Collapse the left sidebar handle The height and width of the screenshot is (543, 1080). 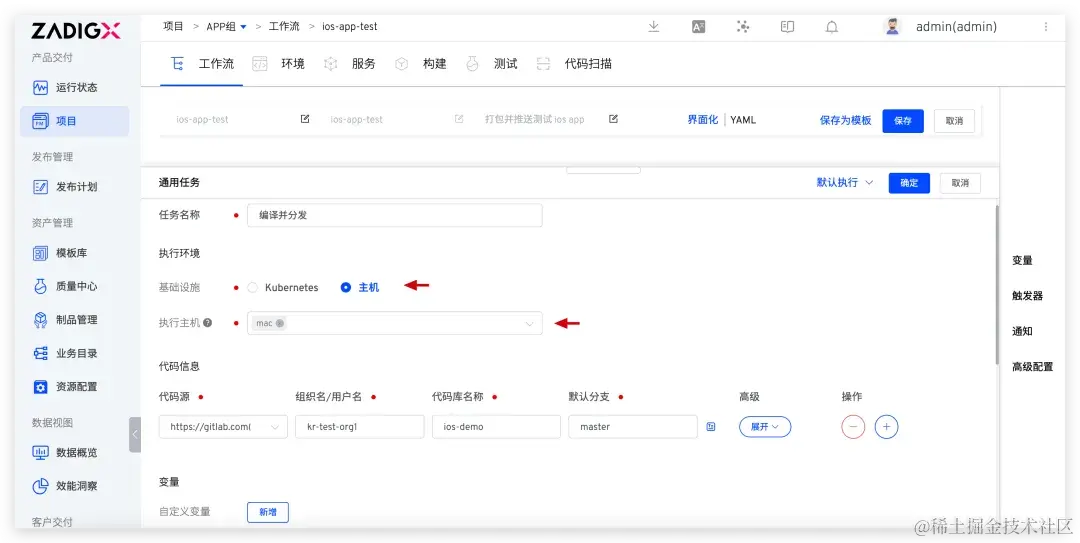coord(135,435)
